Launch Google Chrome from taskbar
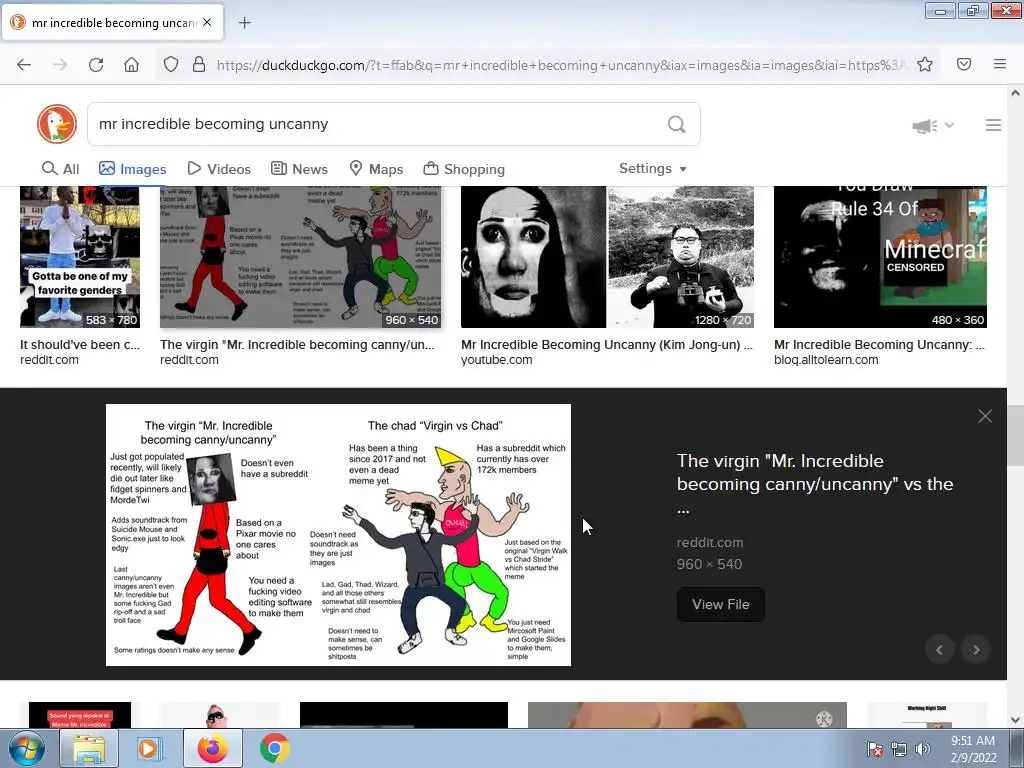The height and width of the screenshot is (768, 1024). click(274, 748)
